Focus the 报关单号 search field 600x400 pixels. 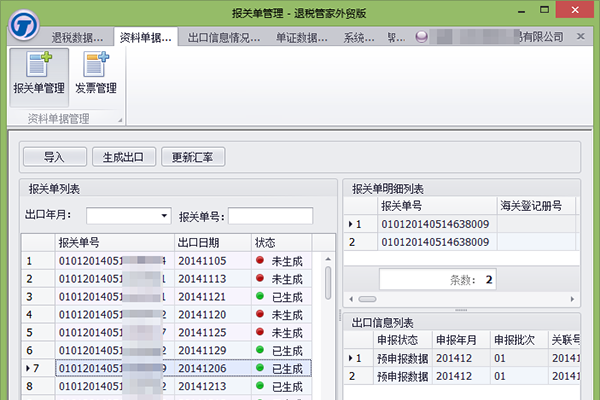[x=271, y=216]
